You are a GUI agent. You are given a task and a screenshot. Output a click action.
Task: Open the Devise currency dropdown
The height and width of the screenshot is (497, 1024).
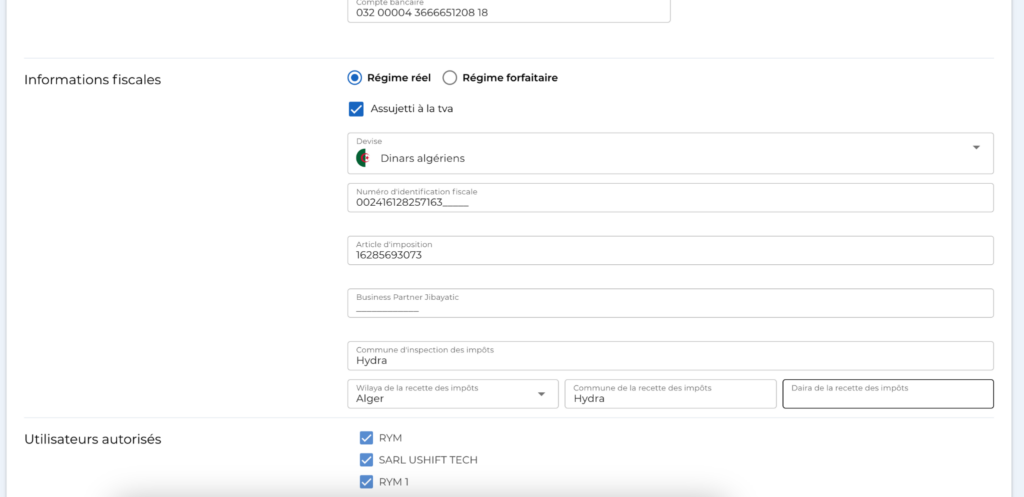click(x=670, y=153)
